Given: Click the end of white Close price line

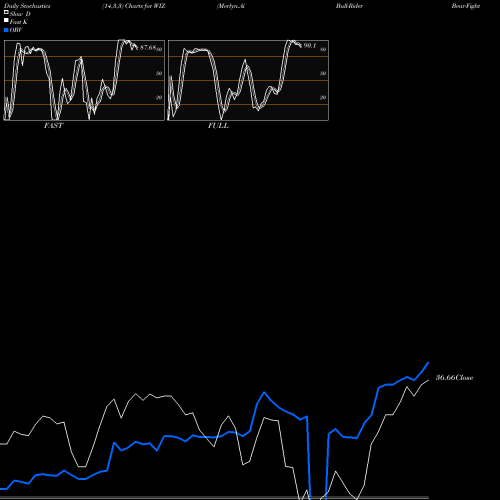Looking at the screenshot, I should [x=428, y=380].
